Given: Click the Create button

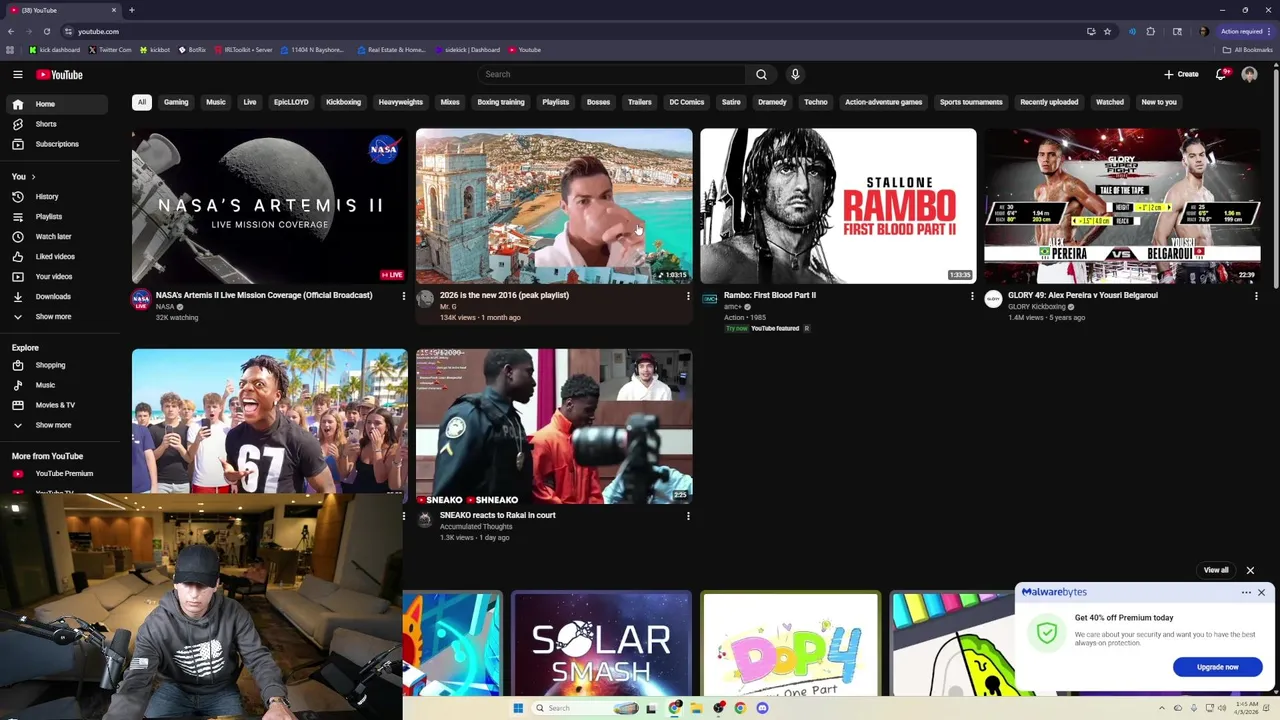Looking at the screenshot, I should point(1181,74).
